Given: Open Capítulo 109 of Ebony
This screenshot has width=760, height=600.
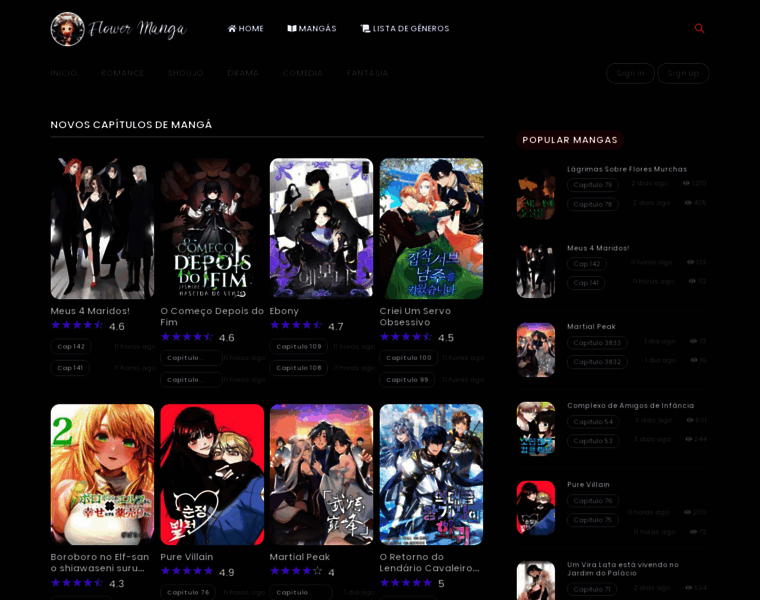Looking at the screenshot, I should pos(299,346).
